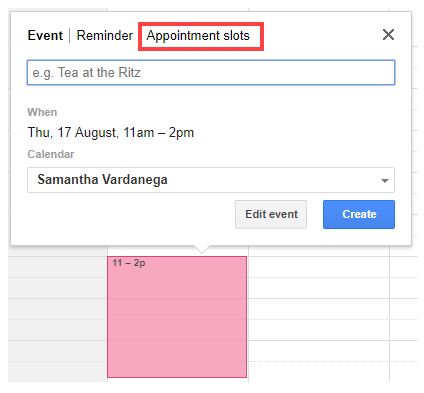
Task: Switch to the Event tab
Action: click(x=45, y=35)
